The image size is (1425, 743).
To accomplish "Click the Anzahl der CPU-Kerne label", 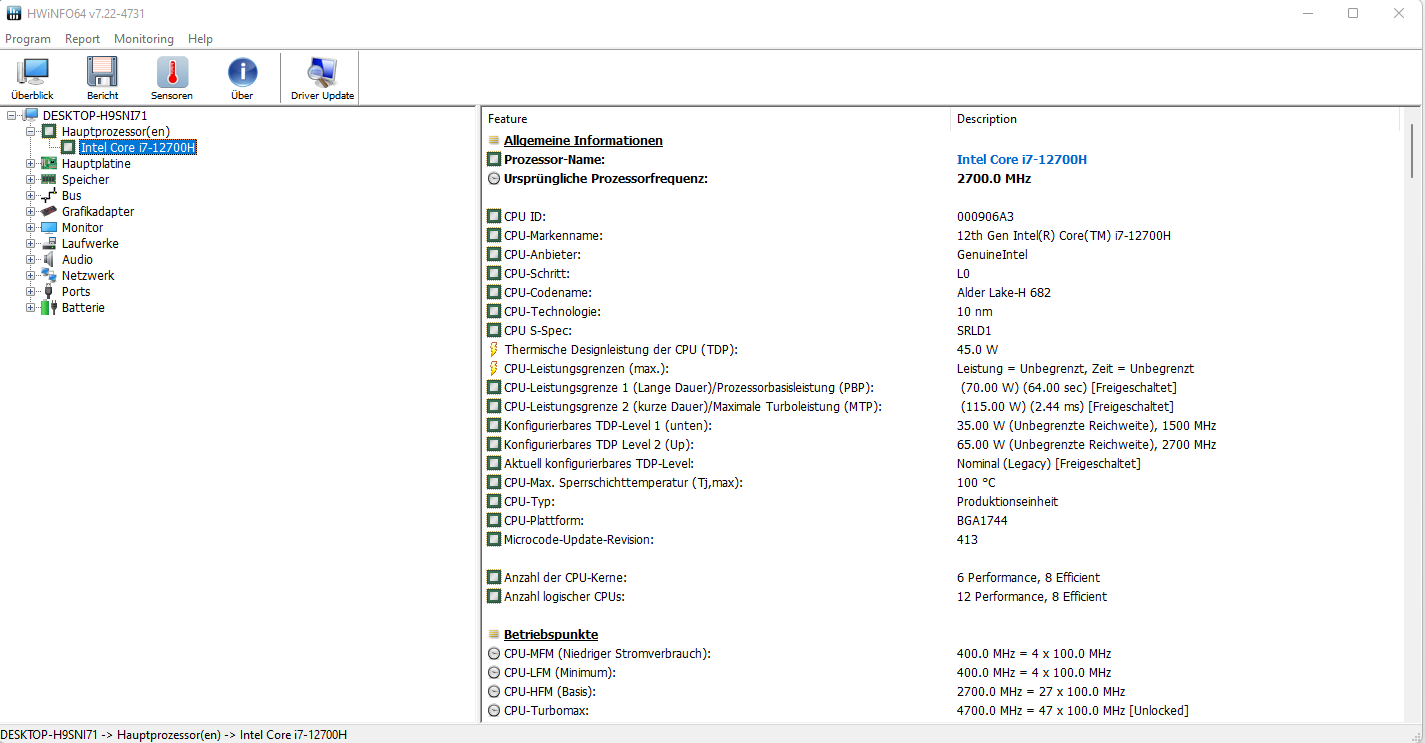I will pyautogui.click(x=565, y=578).
